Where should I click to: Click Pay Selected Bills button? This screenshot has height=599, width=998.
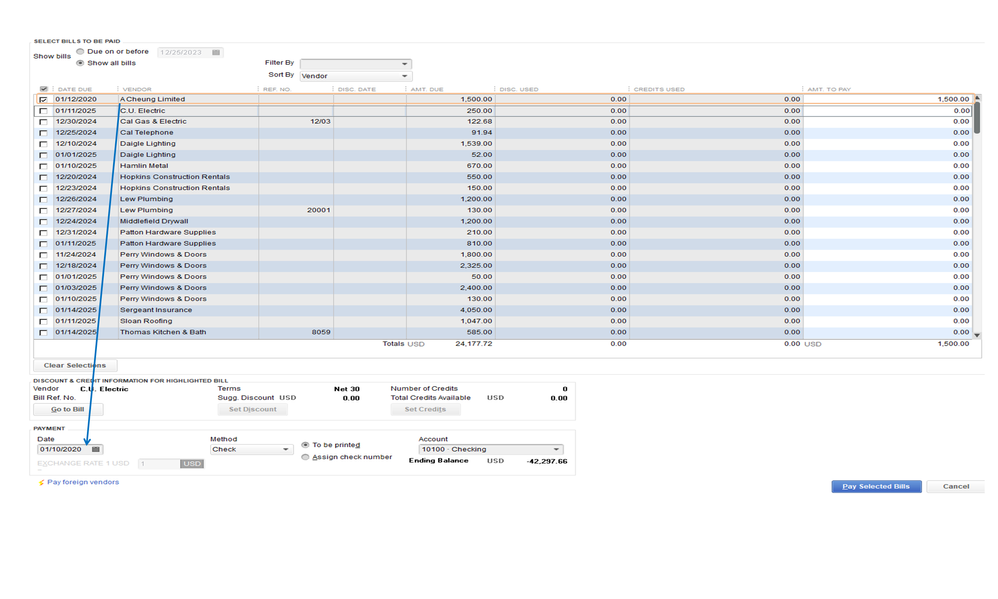tap(876, 486)
